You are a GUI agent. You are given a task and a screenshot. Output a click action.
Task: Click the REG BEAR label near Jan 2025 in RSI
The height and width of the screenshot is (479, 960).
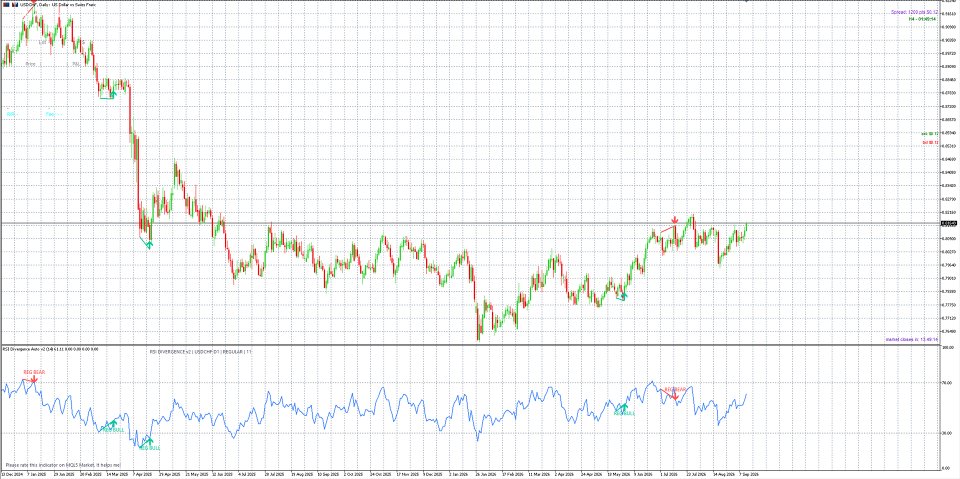34,372
